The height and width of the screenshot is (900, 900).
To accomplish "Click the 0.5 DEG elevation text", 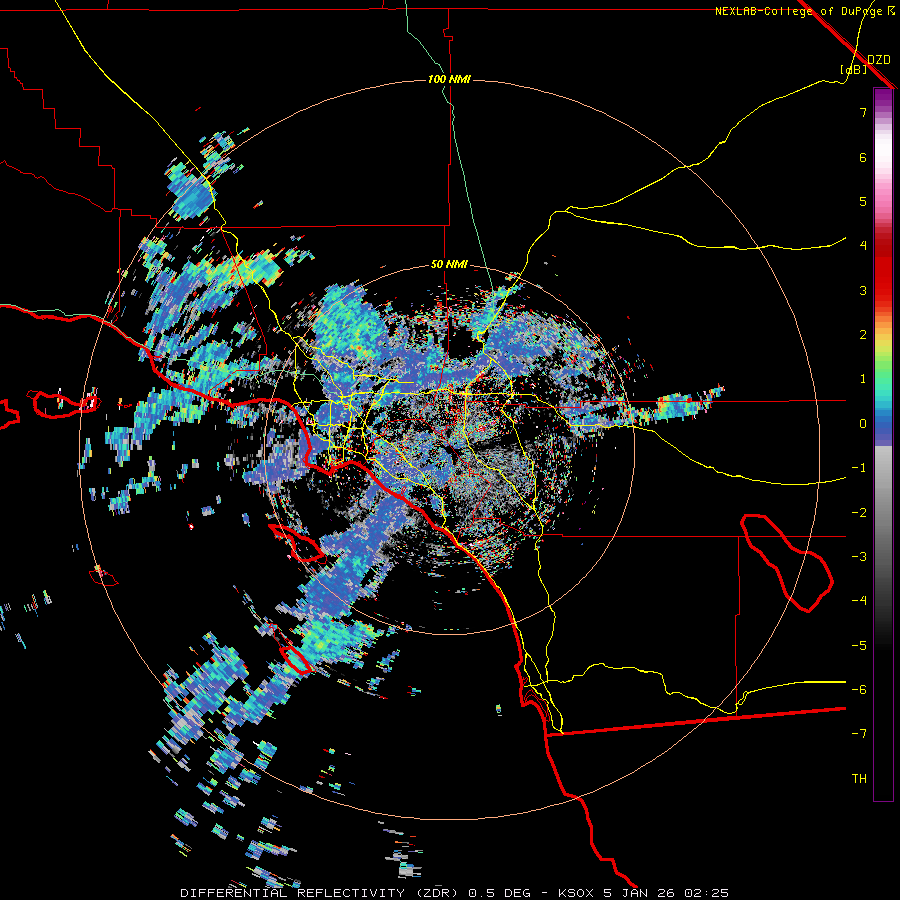I will click(501, 893).
